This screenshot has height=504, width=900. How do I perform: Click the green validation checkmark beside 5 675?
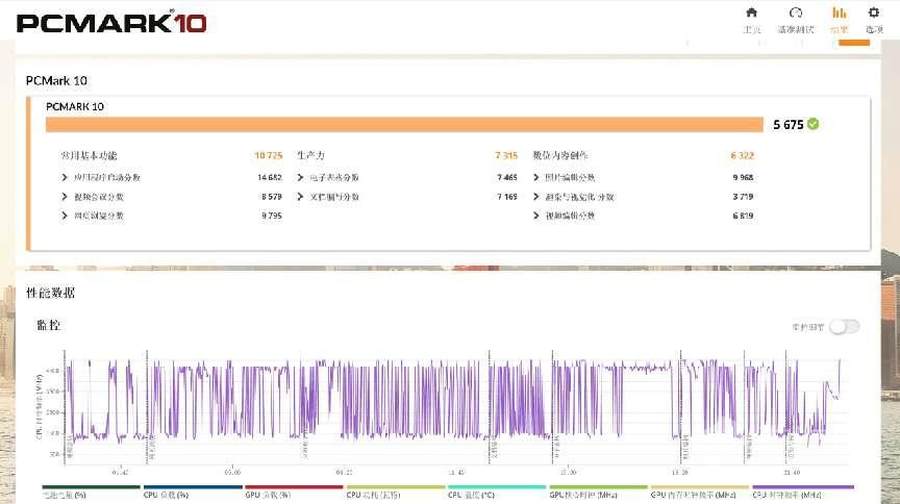point(813,124)
